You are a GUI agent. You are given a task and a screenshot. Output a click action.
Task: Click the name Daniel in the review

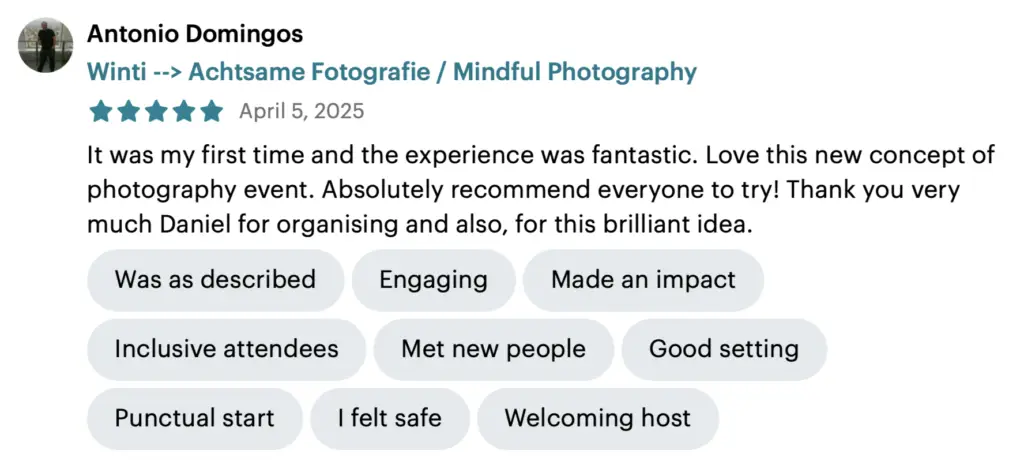[196, 226]
